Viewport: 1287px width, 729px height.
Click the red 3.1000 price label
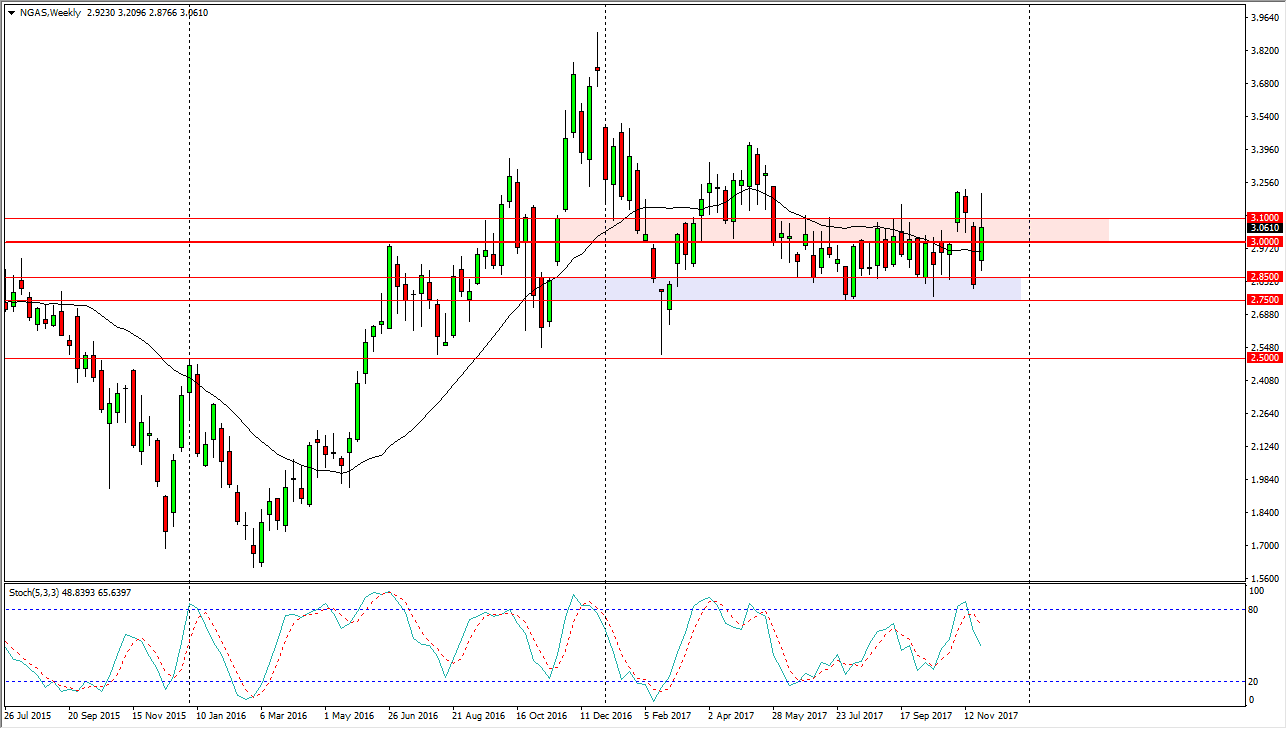coord(1263,217)
